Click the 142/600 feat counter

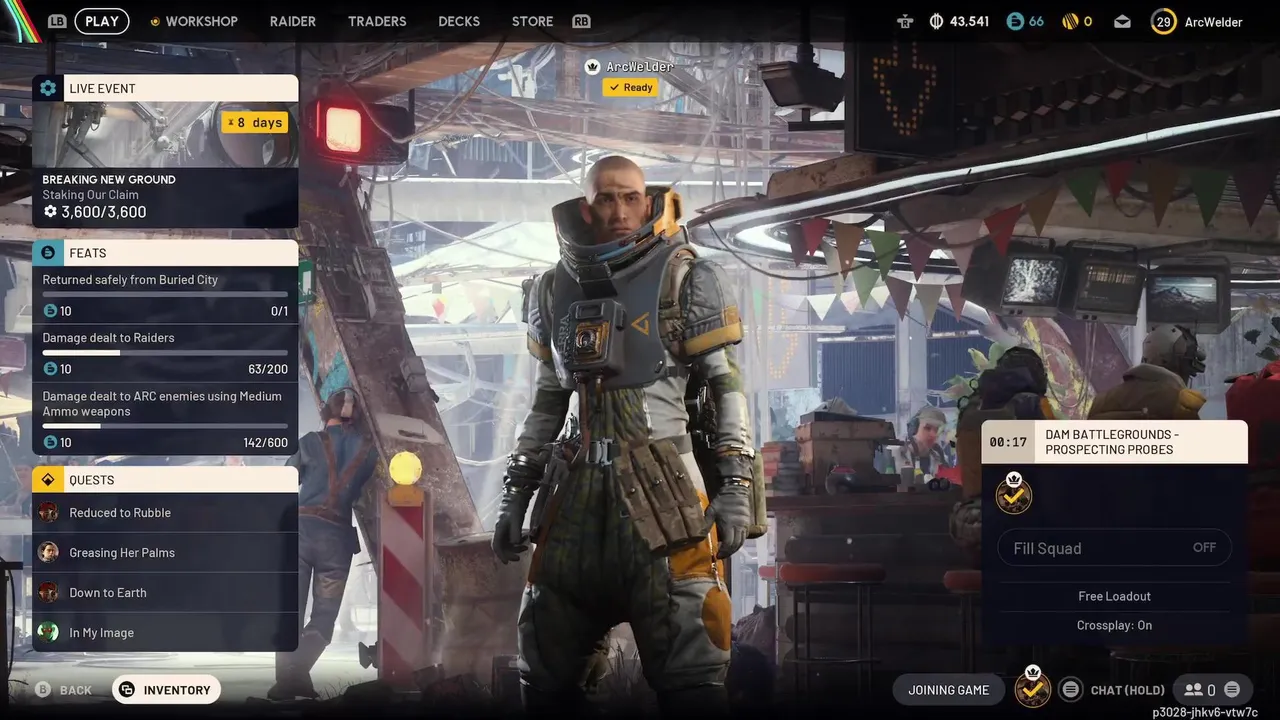point(265,442)
